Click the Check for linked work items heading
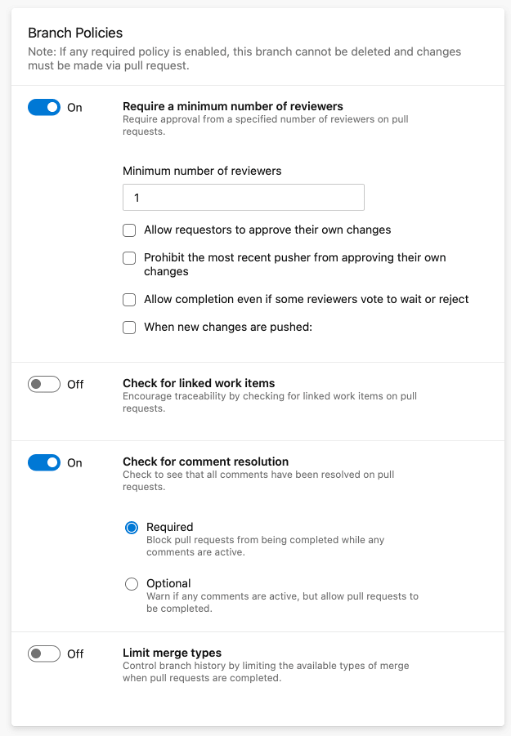The height and width of the screenshot is (736, 512). click(199, 383)
